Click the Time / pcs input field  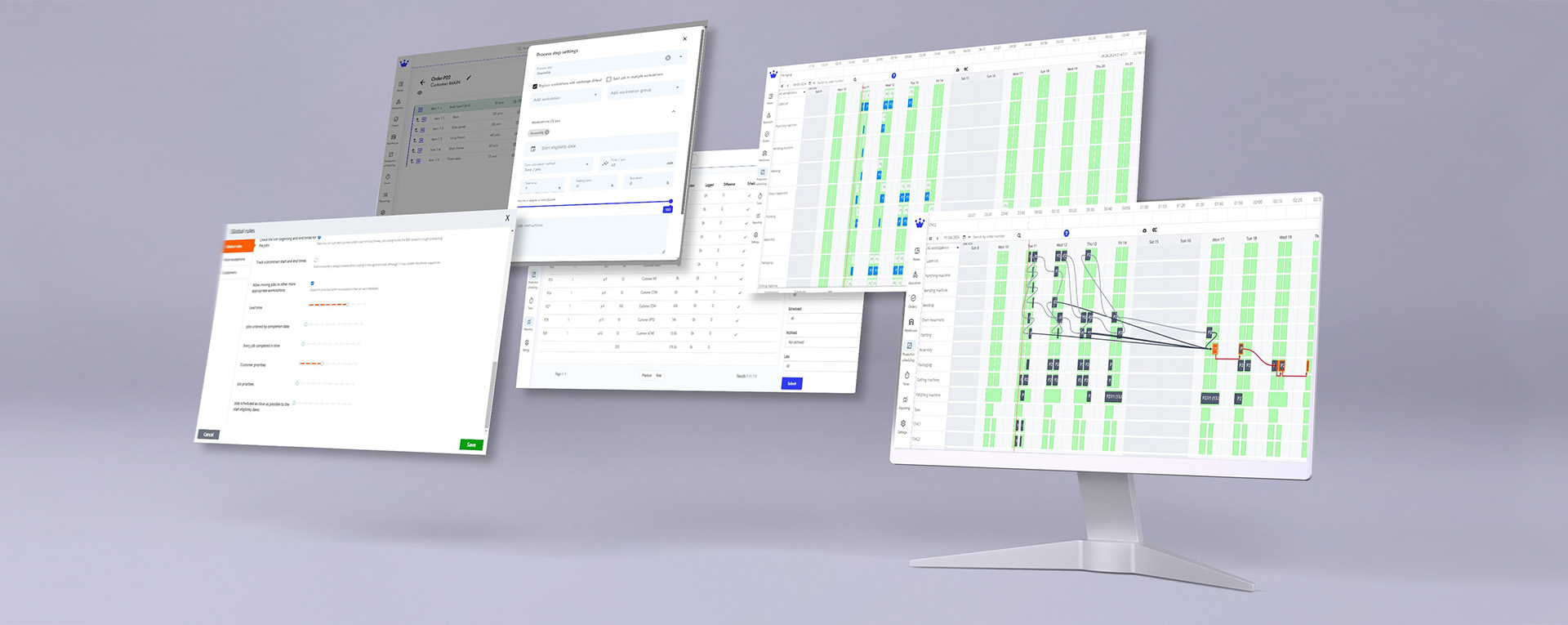tap(638, 162)
